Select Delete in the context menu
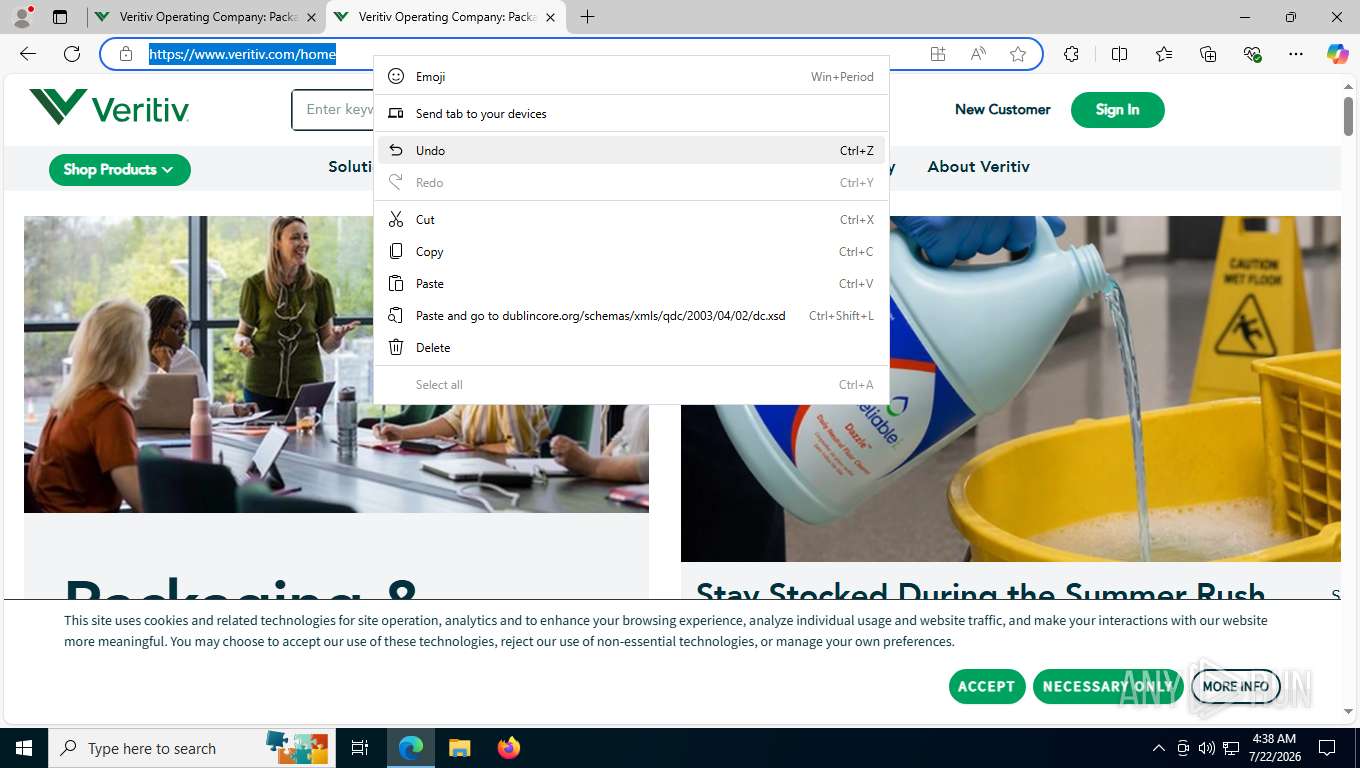1360x768 pixels. (x=631, y=348)
